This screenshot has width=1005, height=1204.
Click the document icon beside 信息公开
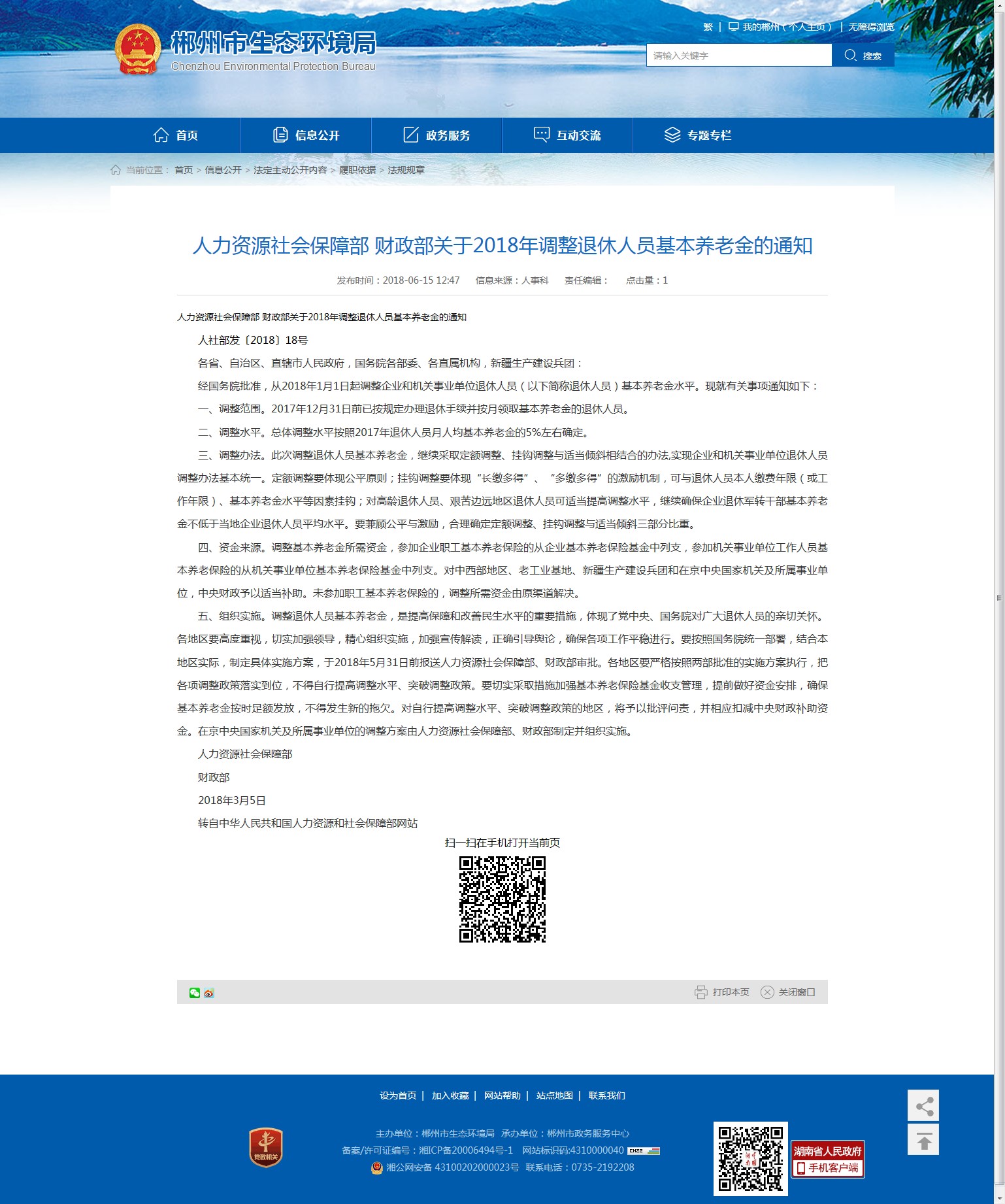tap(280, 135)
